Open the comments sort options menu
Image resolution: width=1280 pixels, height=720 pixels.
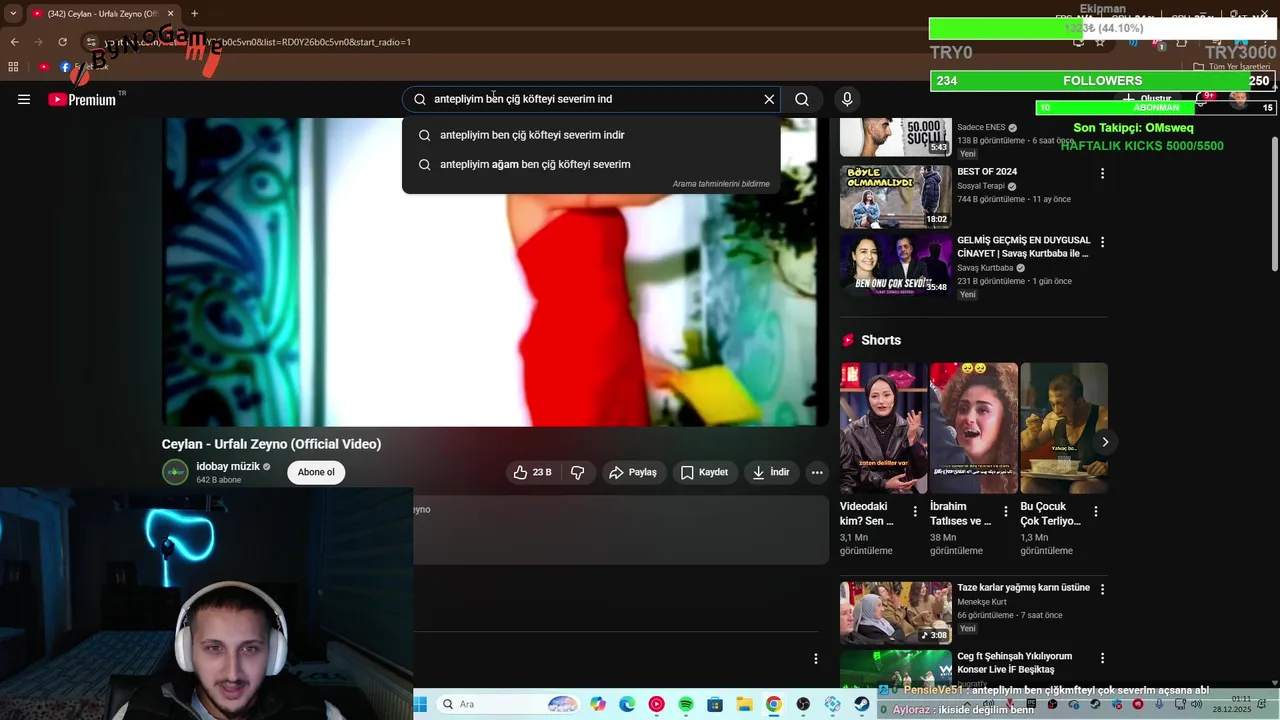(815, 658)
